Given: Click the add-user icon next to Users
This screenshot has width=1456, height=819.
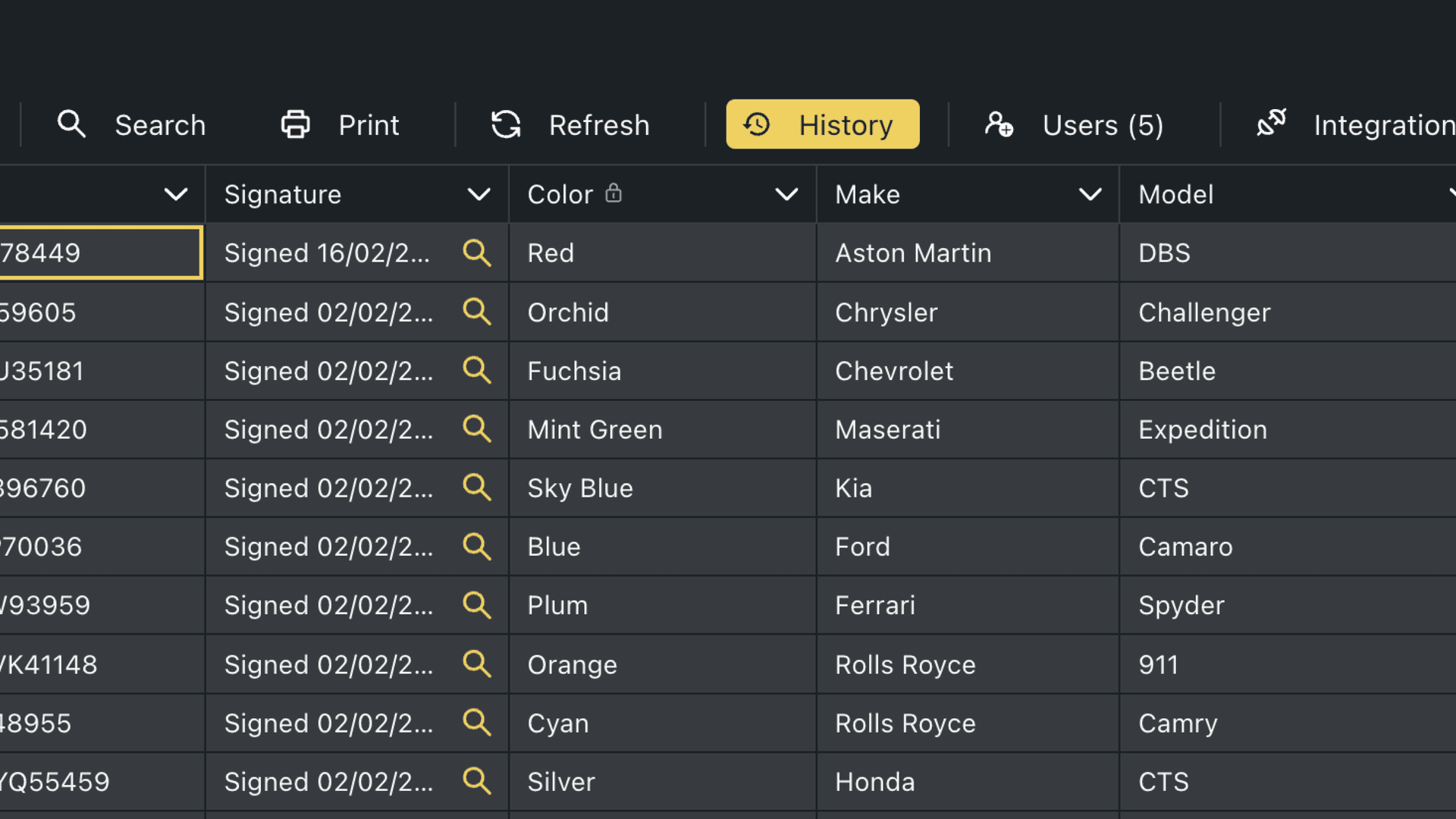Looking at the screenshot, I should coord(999,124).
